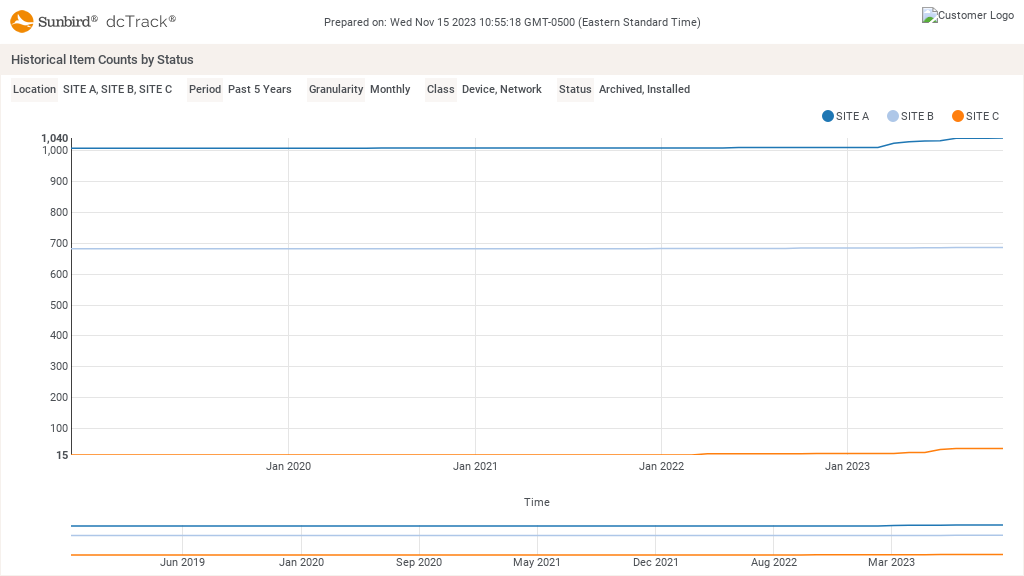The height and width of the screenshot is (576, 1024).
Task: Click the 1,040 value on the y-axis
Action: click(x=54, y=138)
